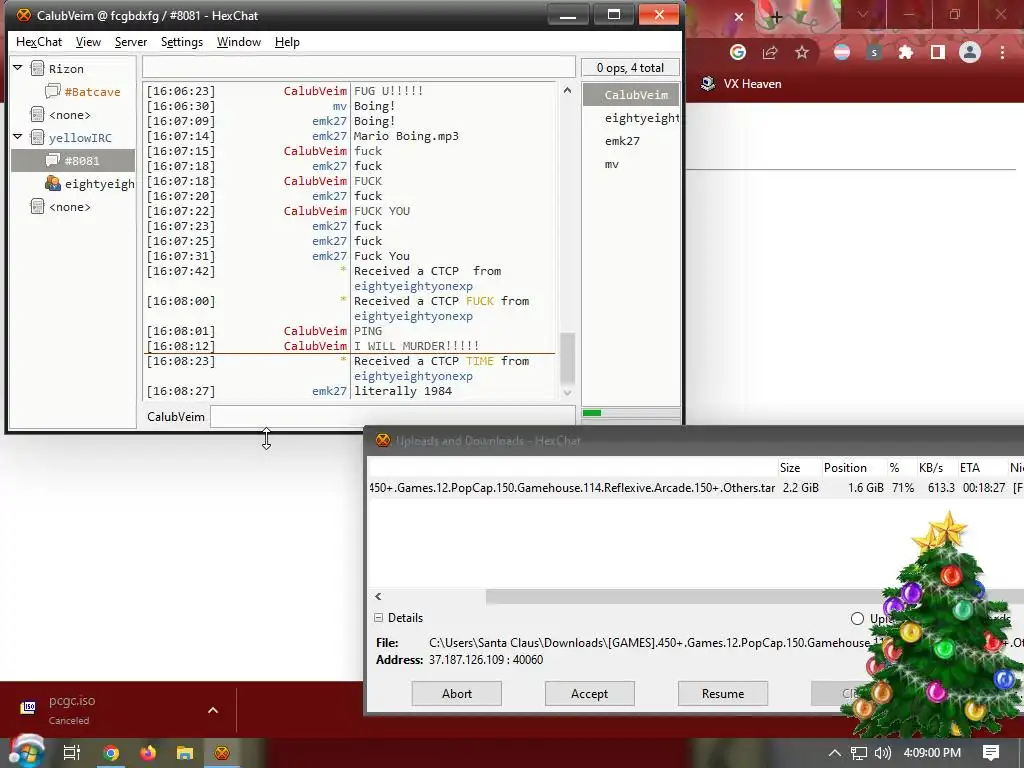The height and width of the screenshot is (768, 1024).
Task: Click the striped flag extension icon
Action: tap(842, 52)
